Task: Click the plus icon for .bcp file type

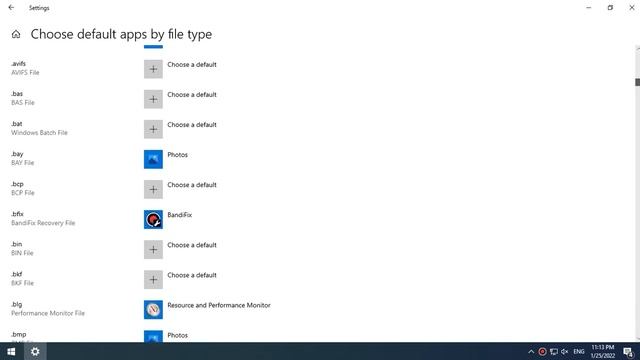Action: (x=153, y=189)
